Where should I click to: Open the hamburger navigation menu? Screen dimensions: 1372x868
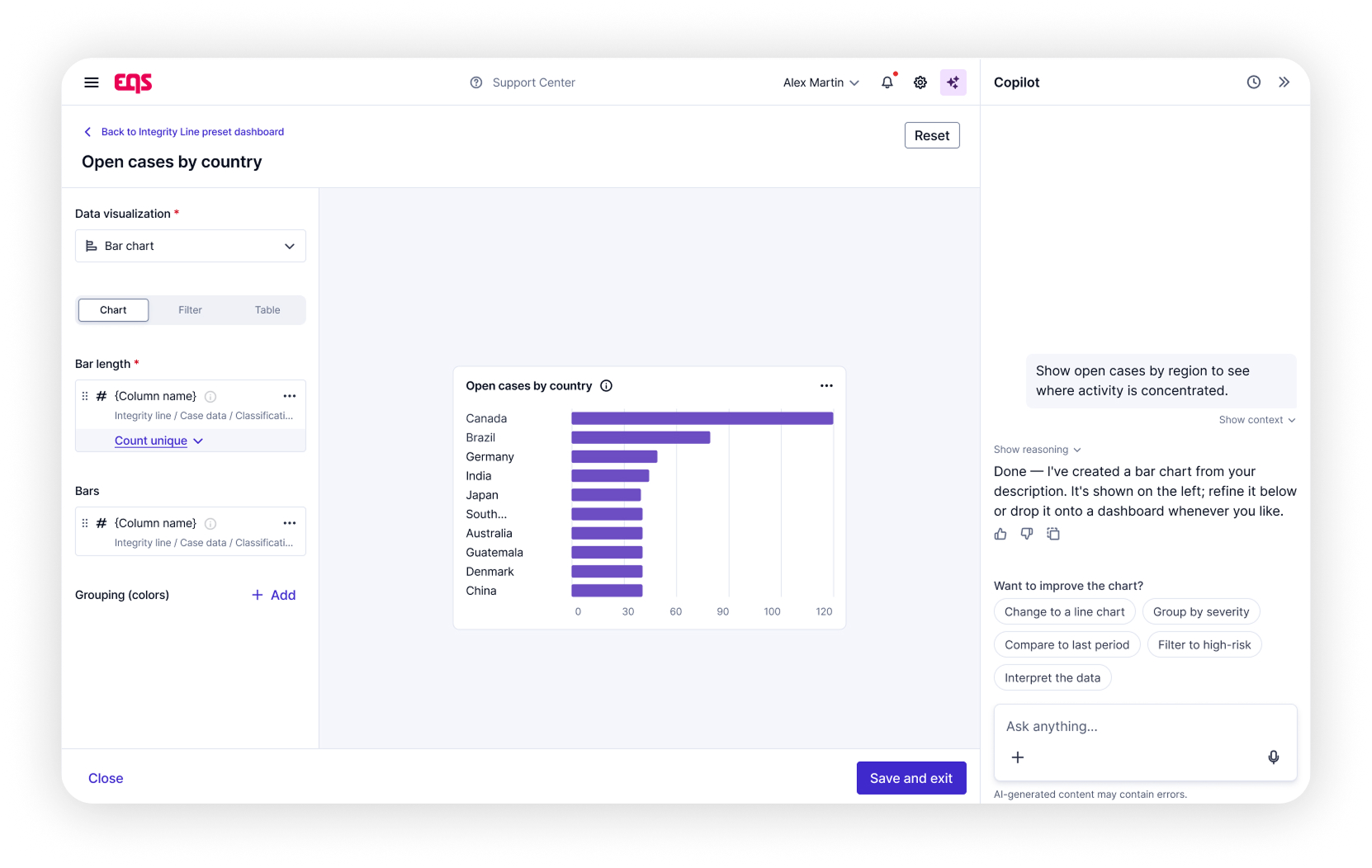(x=92, y=83)
